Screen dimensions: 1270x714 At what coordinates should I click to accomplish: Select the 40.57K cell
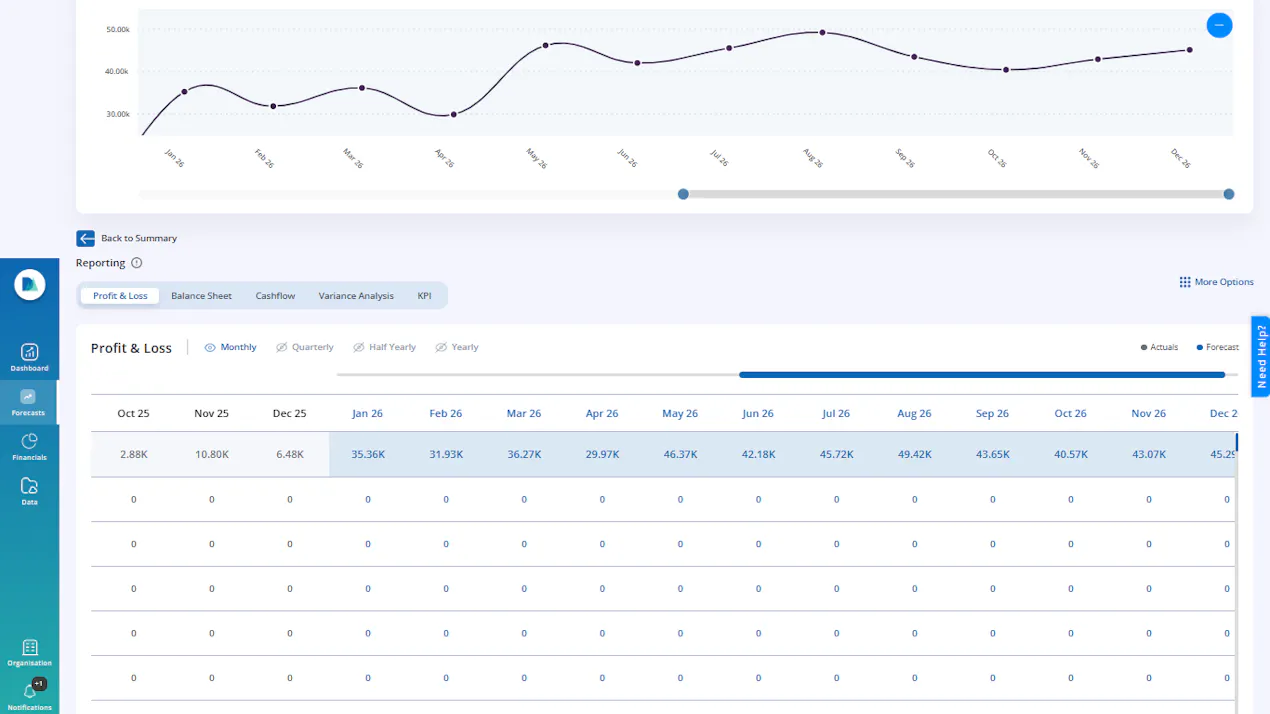click(1070, 454)
